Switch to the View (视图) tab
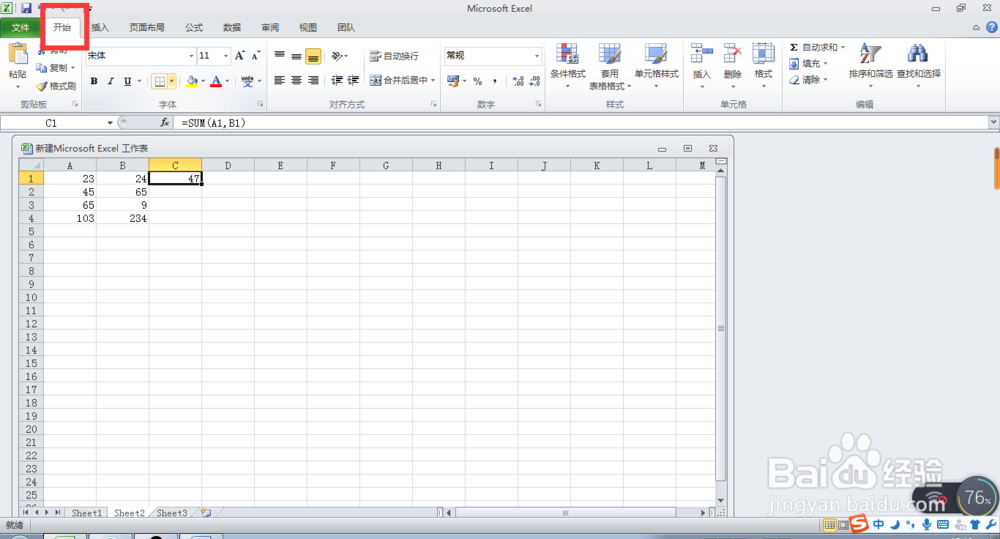The height and width of the screenshot is (539, 1000). 308,27
